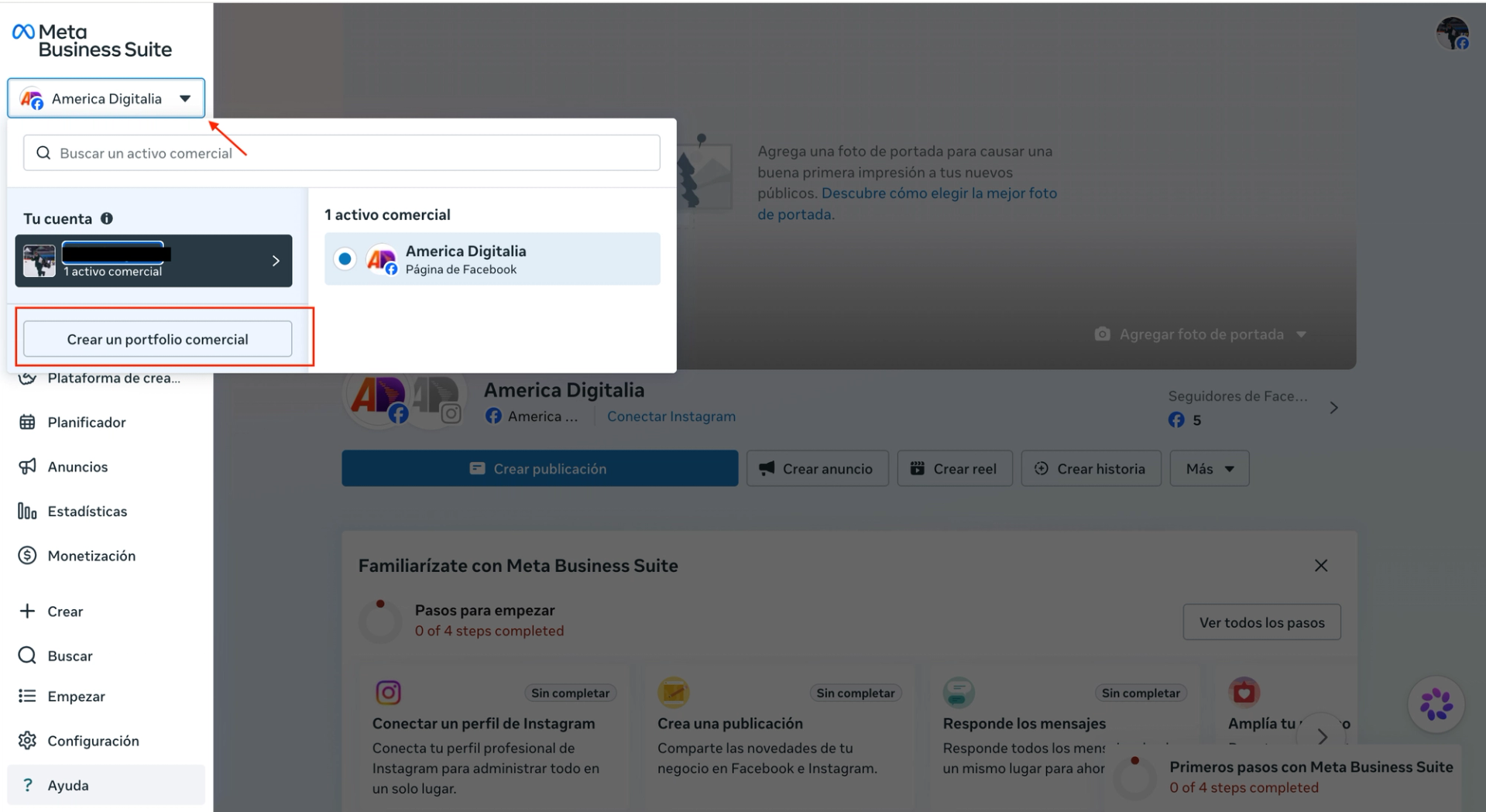Click the Ayuda question mark icon
Screen dimensions: 1486x812
27,785
